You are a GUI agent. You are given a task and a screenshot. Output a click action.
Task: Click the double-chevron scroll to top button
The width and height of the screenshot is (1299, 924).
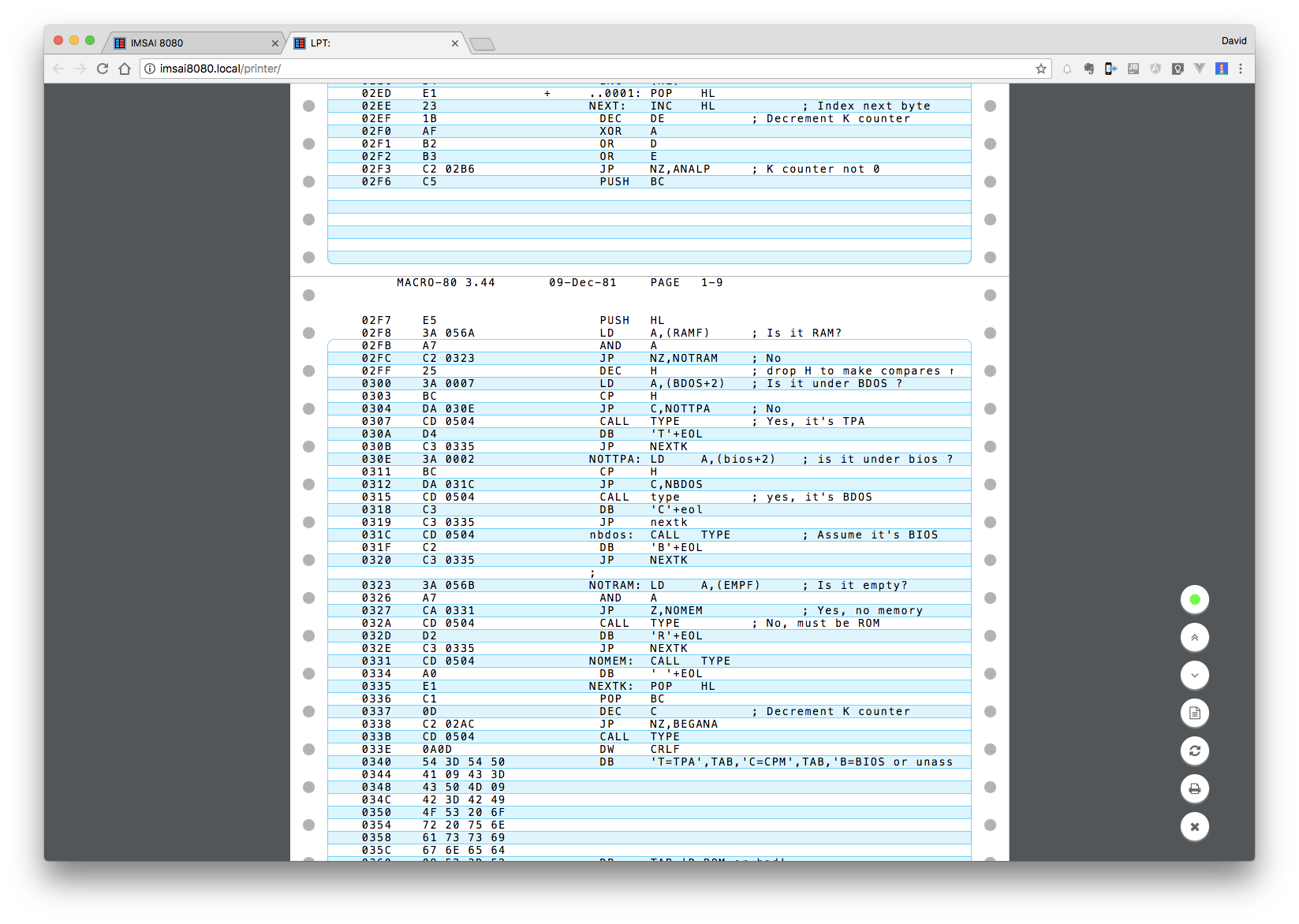pos(1194,637)
